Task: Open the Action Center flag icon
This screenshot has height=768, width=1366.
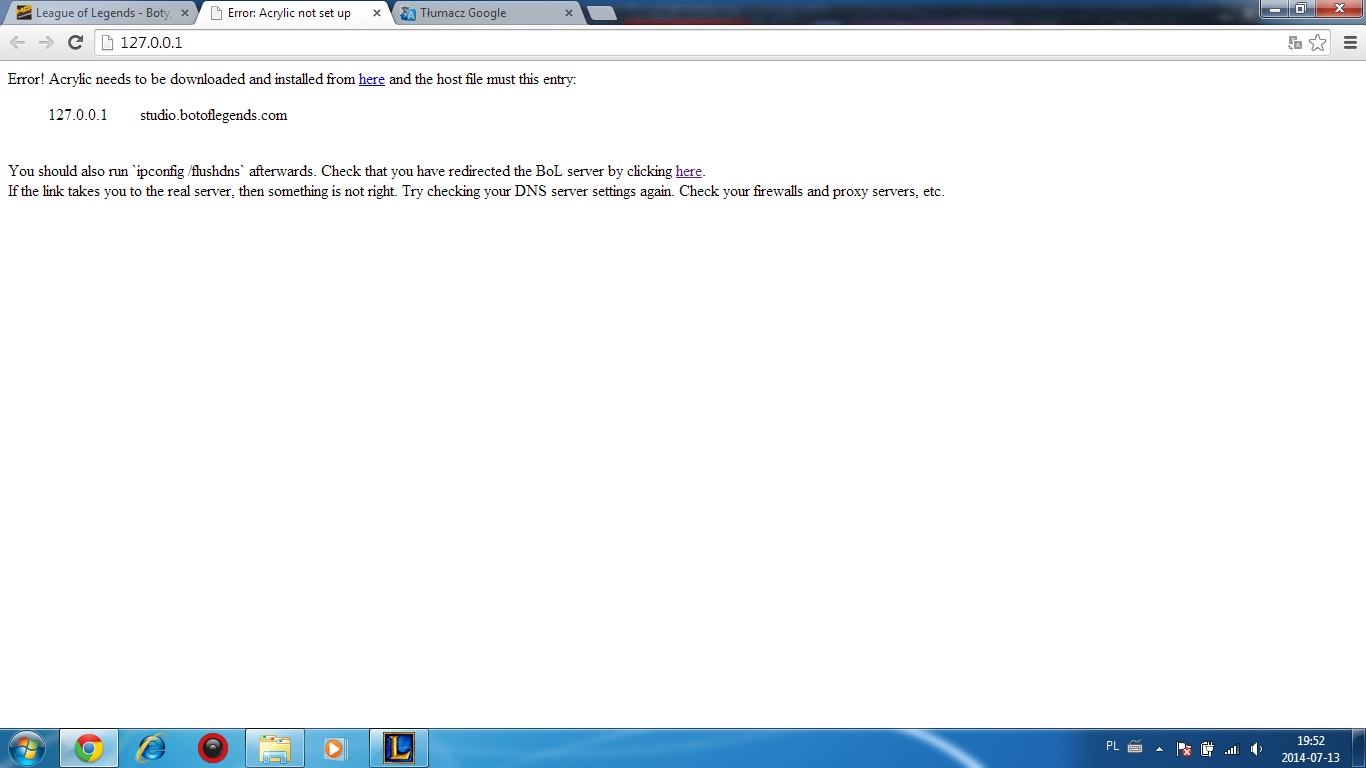Action: 1183,748
